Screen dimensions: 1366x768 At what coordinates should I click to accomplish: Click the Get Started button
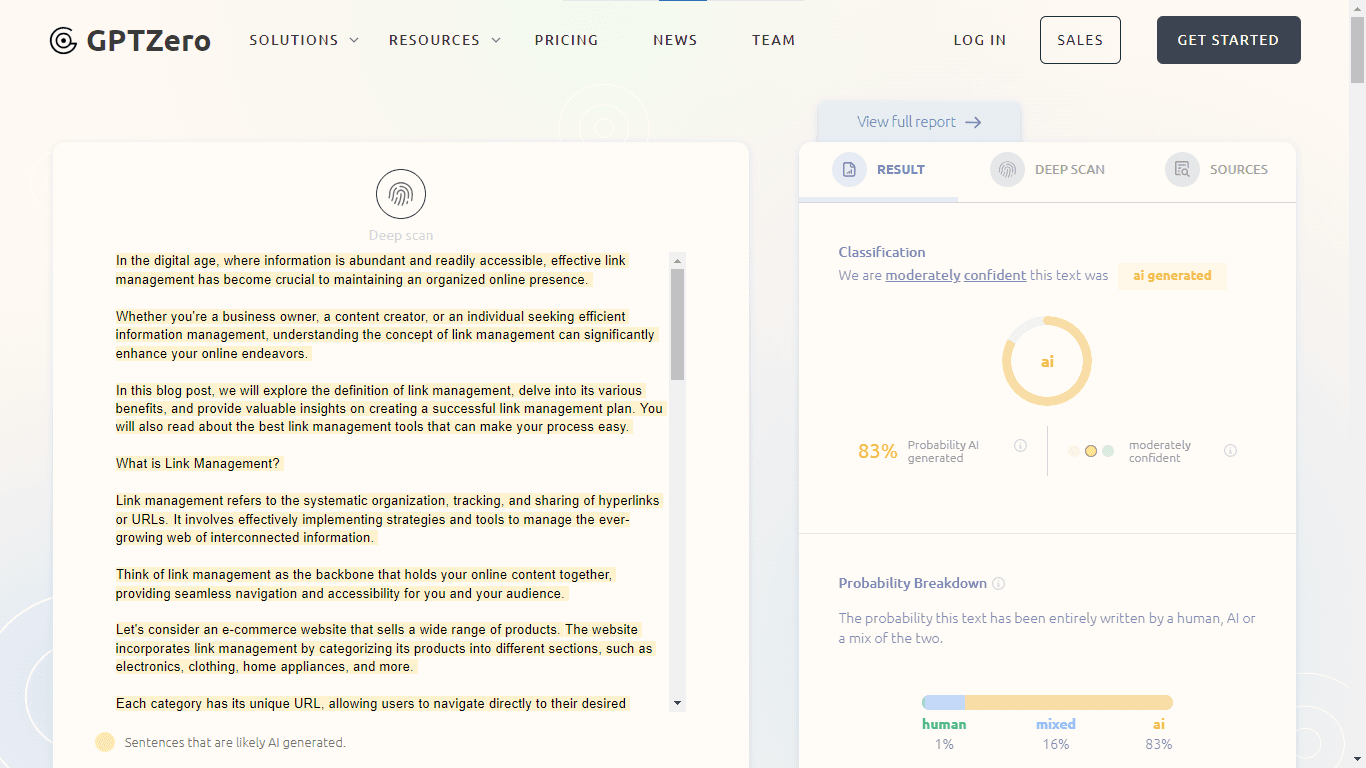pyautogui.click(x=1228, y=40)
